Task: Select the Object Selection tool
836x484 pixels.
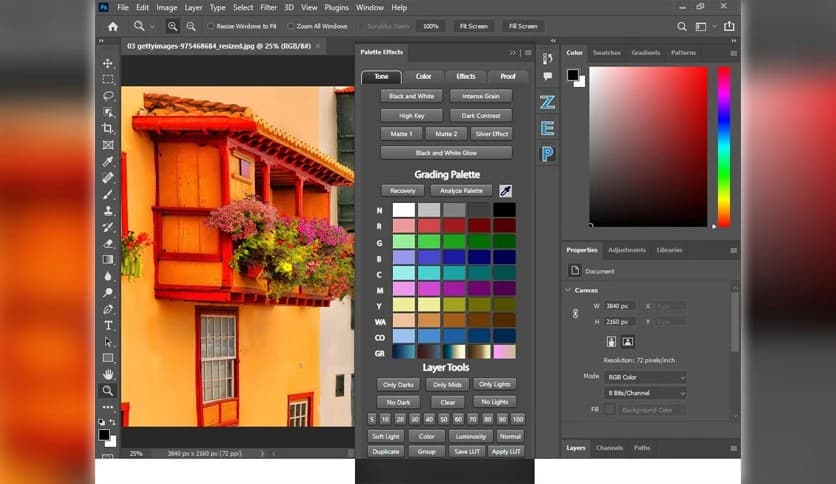Action: pyautogui.click(x=108, y=112)
